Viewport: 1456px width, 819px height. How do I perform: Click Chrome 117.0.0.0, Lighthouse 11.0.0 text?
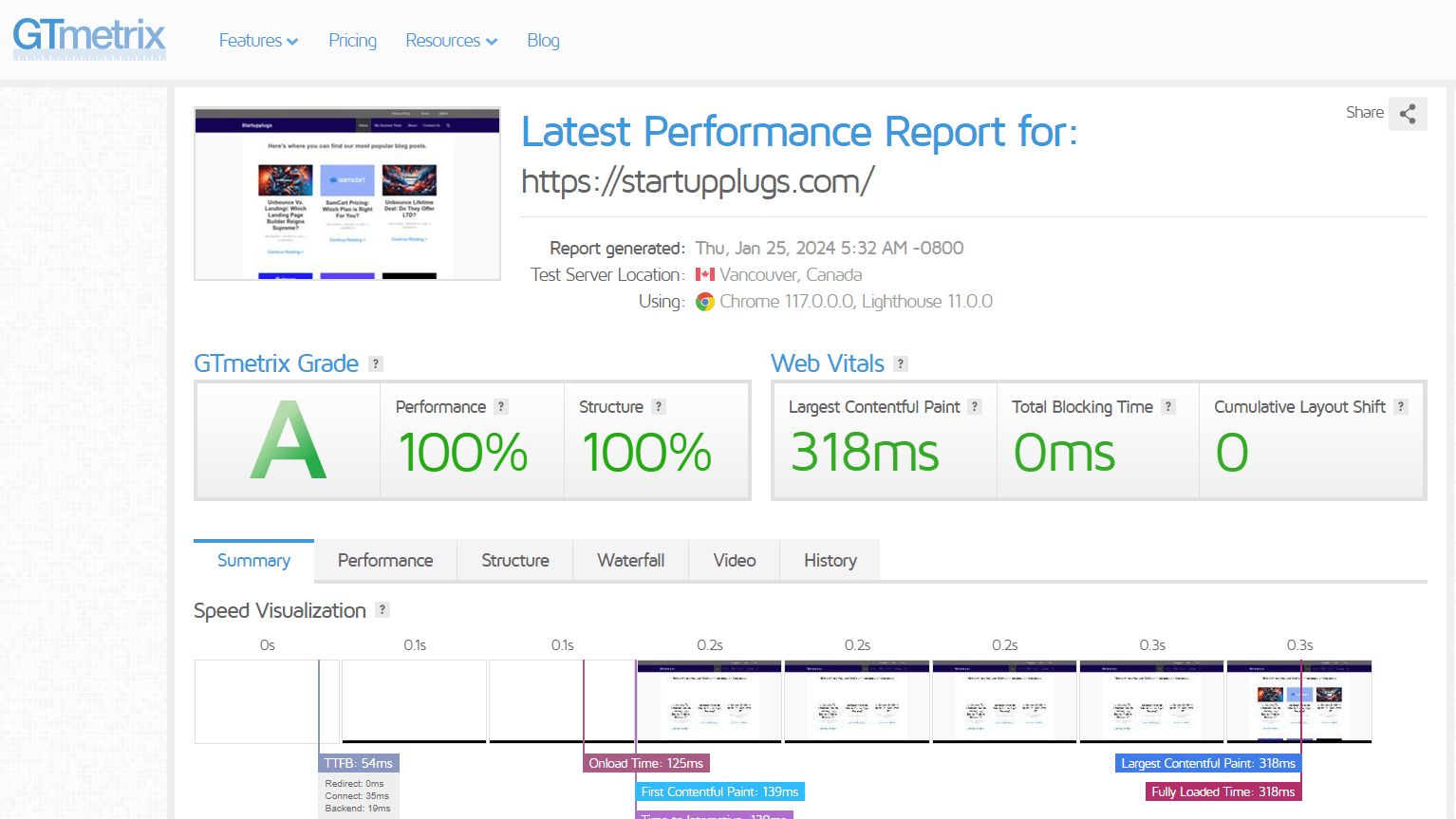point(856,302)
